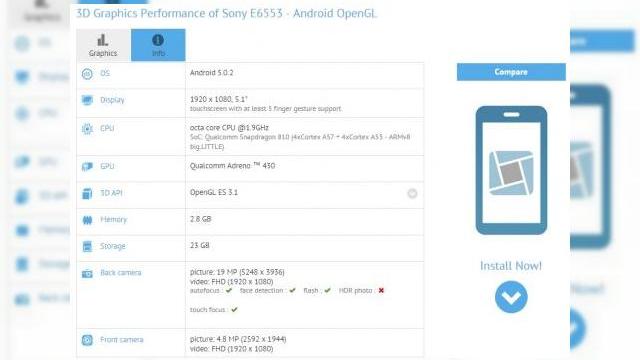Click the bar chart icon on Graphics tab

click(x=102, y=40)
